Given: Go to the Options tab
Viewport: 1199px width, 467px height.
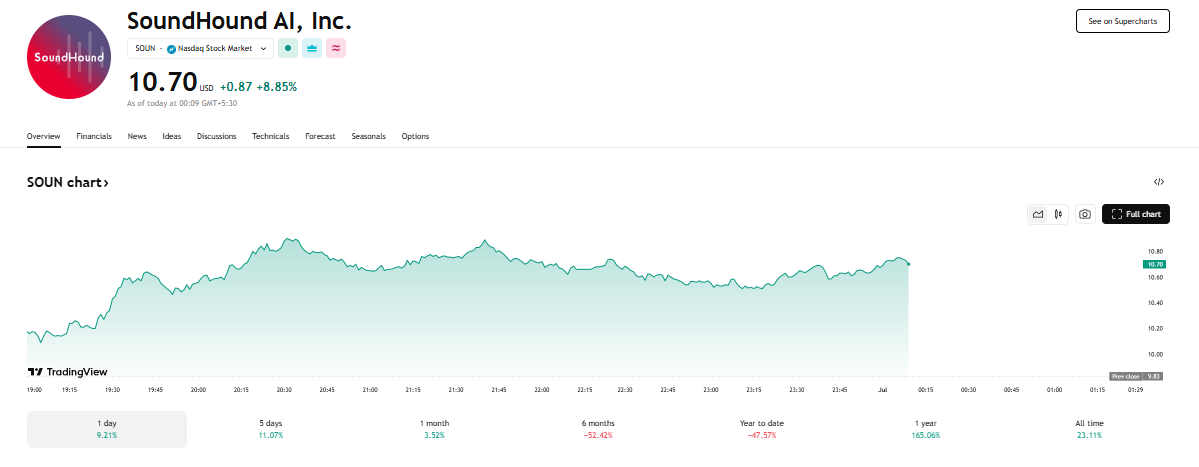Looking at the screenshot, I should pyautogui.click(x=415, y=136).
